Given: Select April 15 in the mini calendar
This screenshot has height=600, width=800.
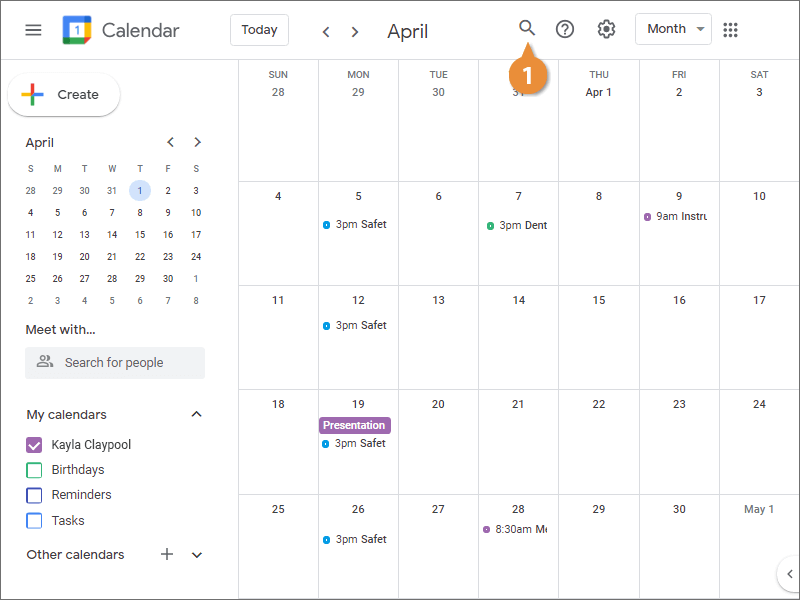Looking at the screenshot, I should click(140, 235).
